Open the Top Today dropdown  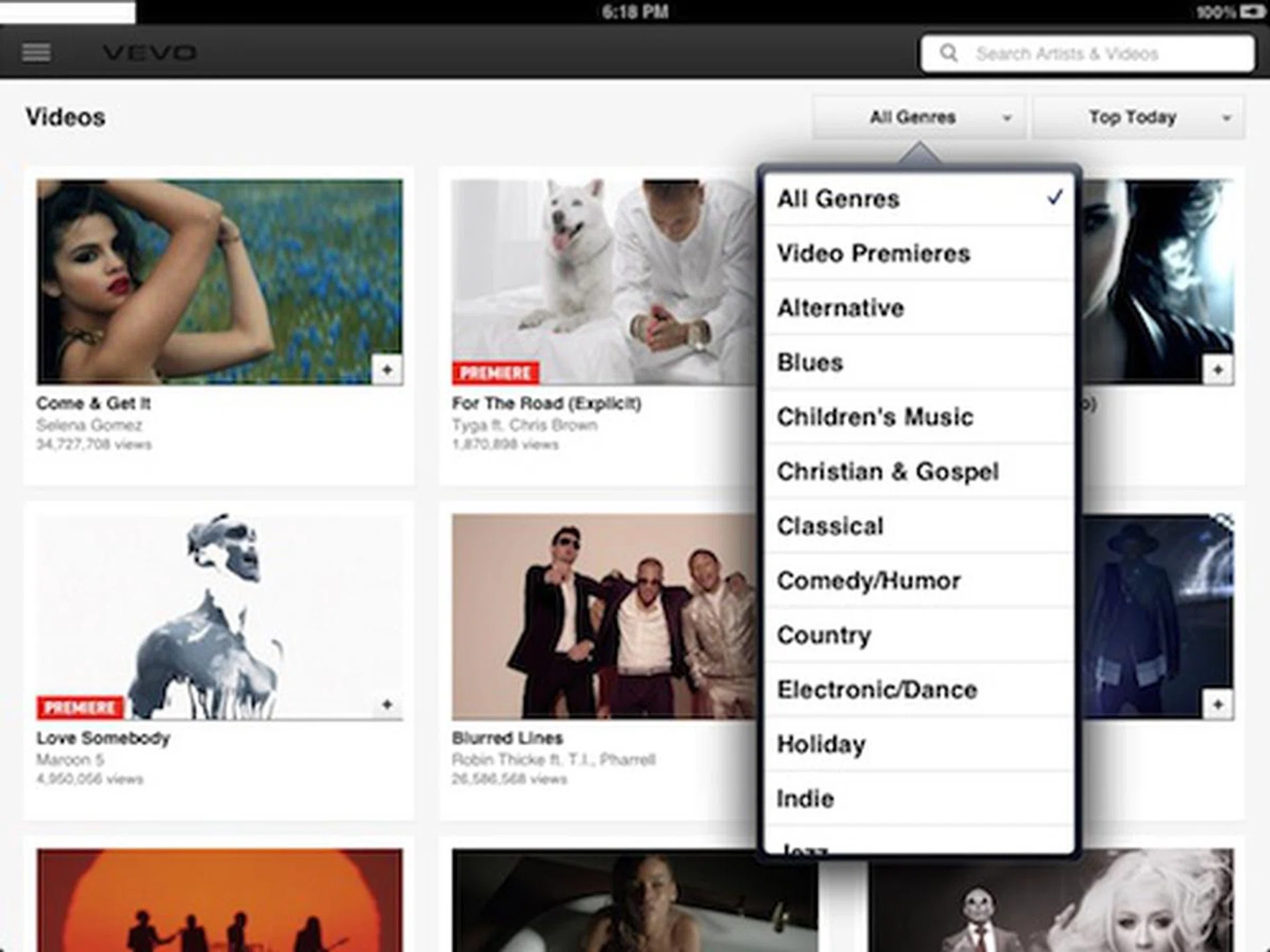pos(1132,118)
